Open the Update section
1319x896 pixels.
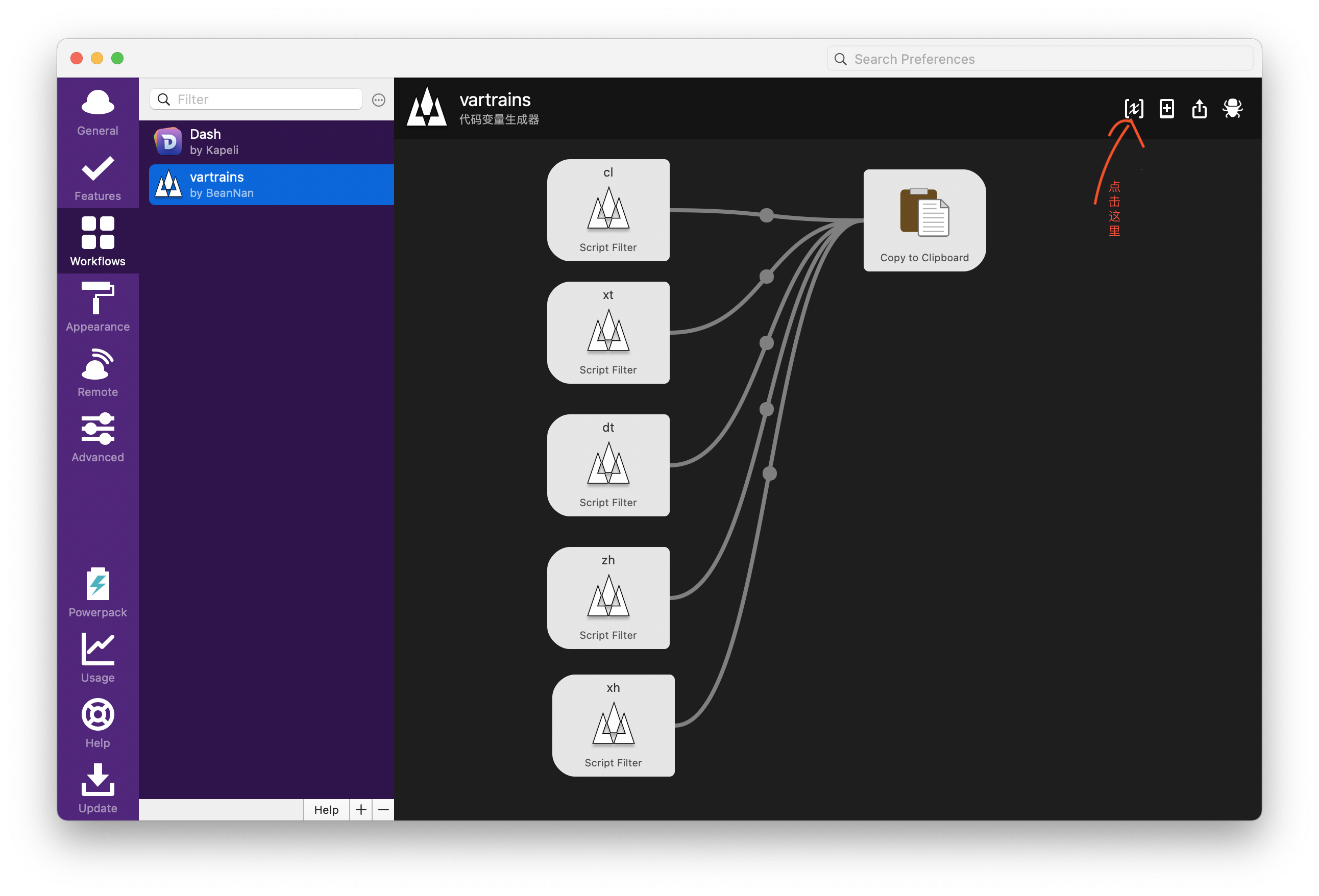[97, 788]
